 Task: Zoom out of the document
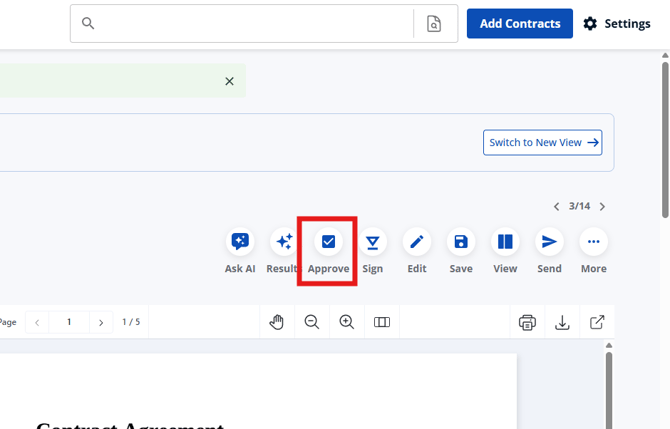click(x=312, y=322)
